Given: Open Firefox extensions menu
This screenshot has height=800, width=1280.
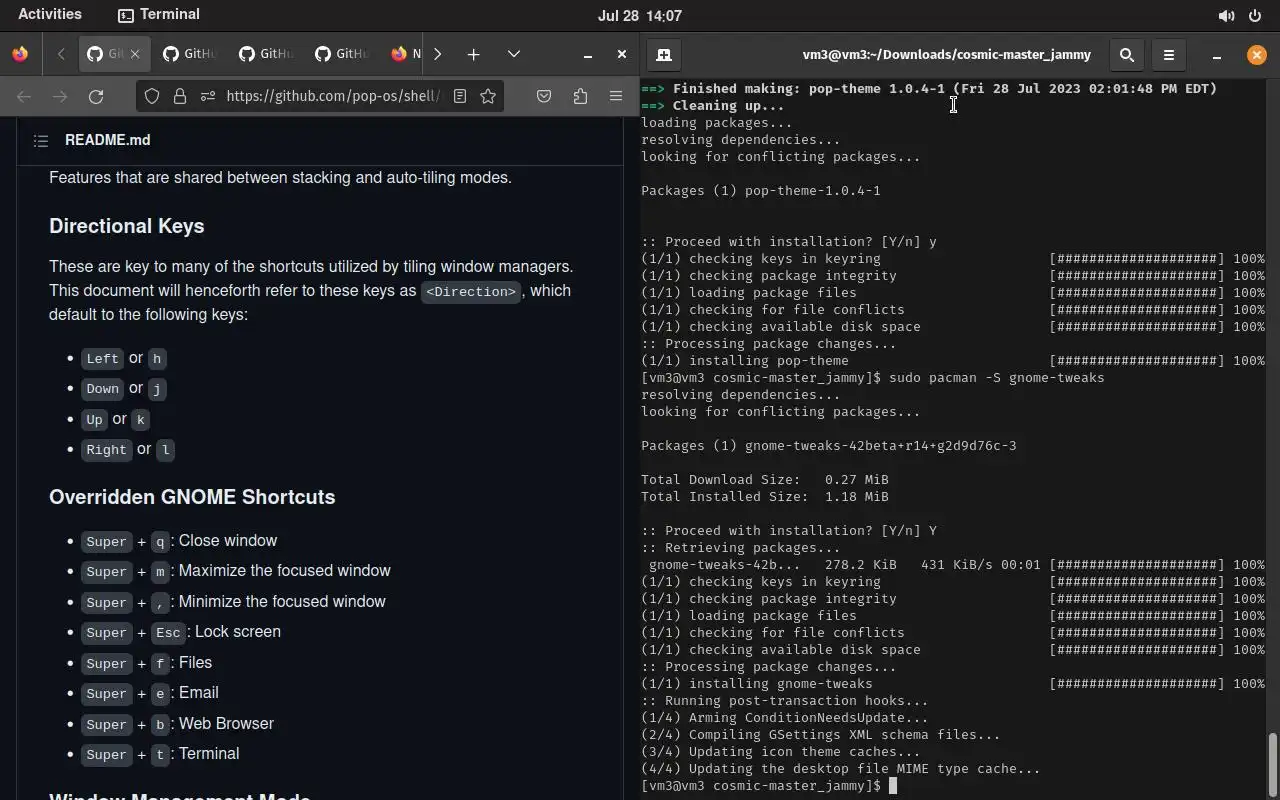Looking at the screenshot, I should click(580, 96).
